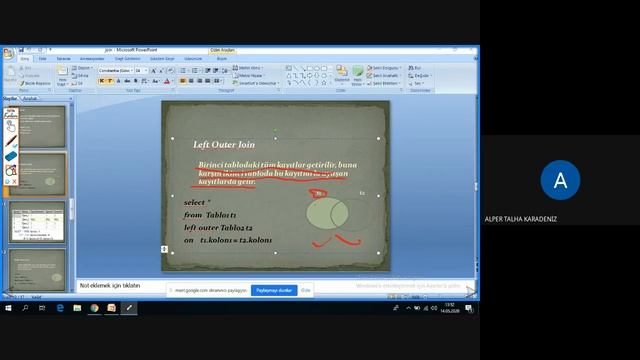640x360 pixels.
Task: Open Chrome from the Windows taskbar
Action: pos(94,308)
